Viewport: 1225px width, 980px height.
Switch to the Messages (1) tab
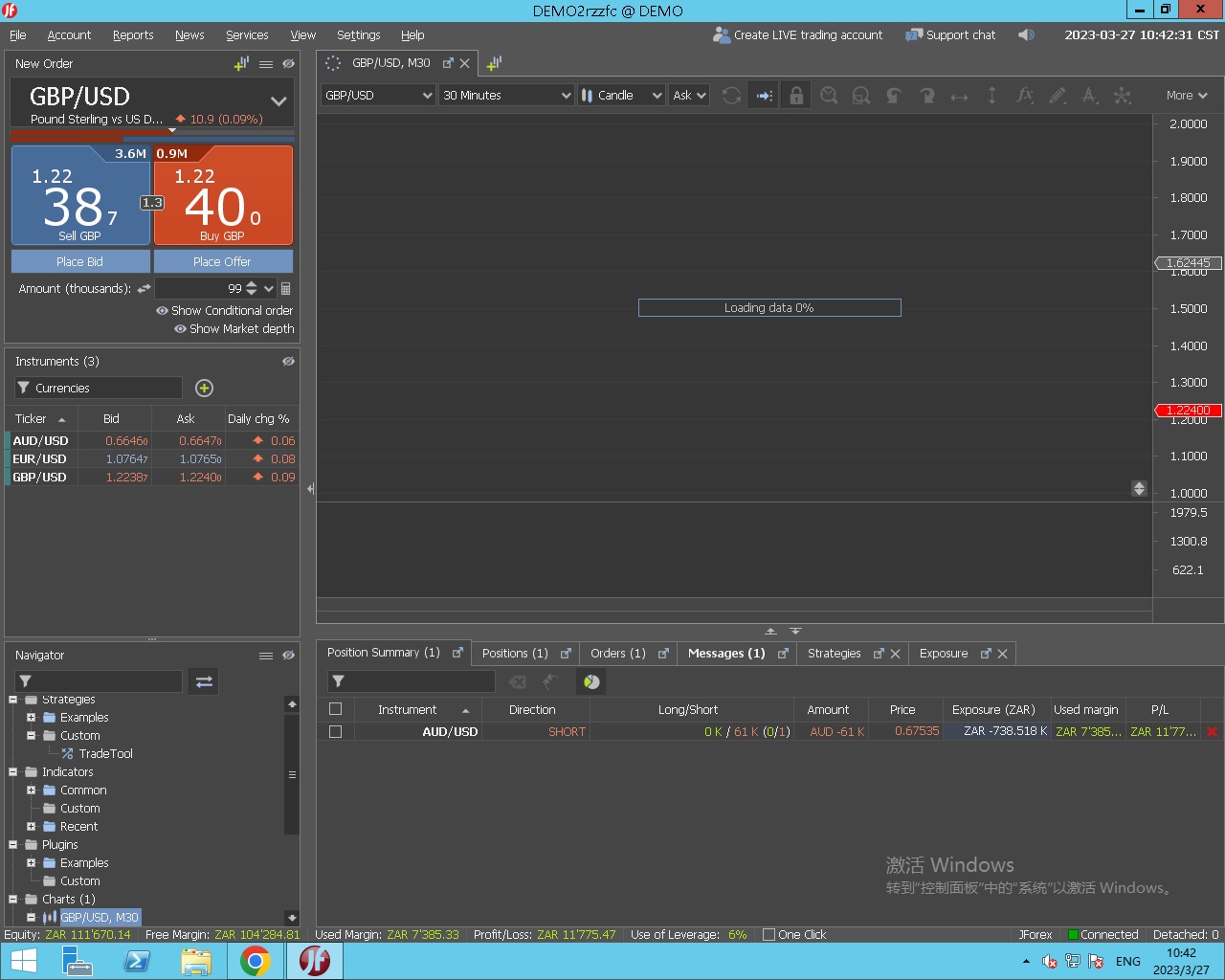(x=726, y=654)
